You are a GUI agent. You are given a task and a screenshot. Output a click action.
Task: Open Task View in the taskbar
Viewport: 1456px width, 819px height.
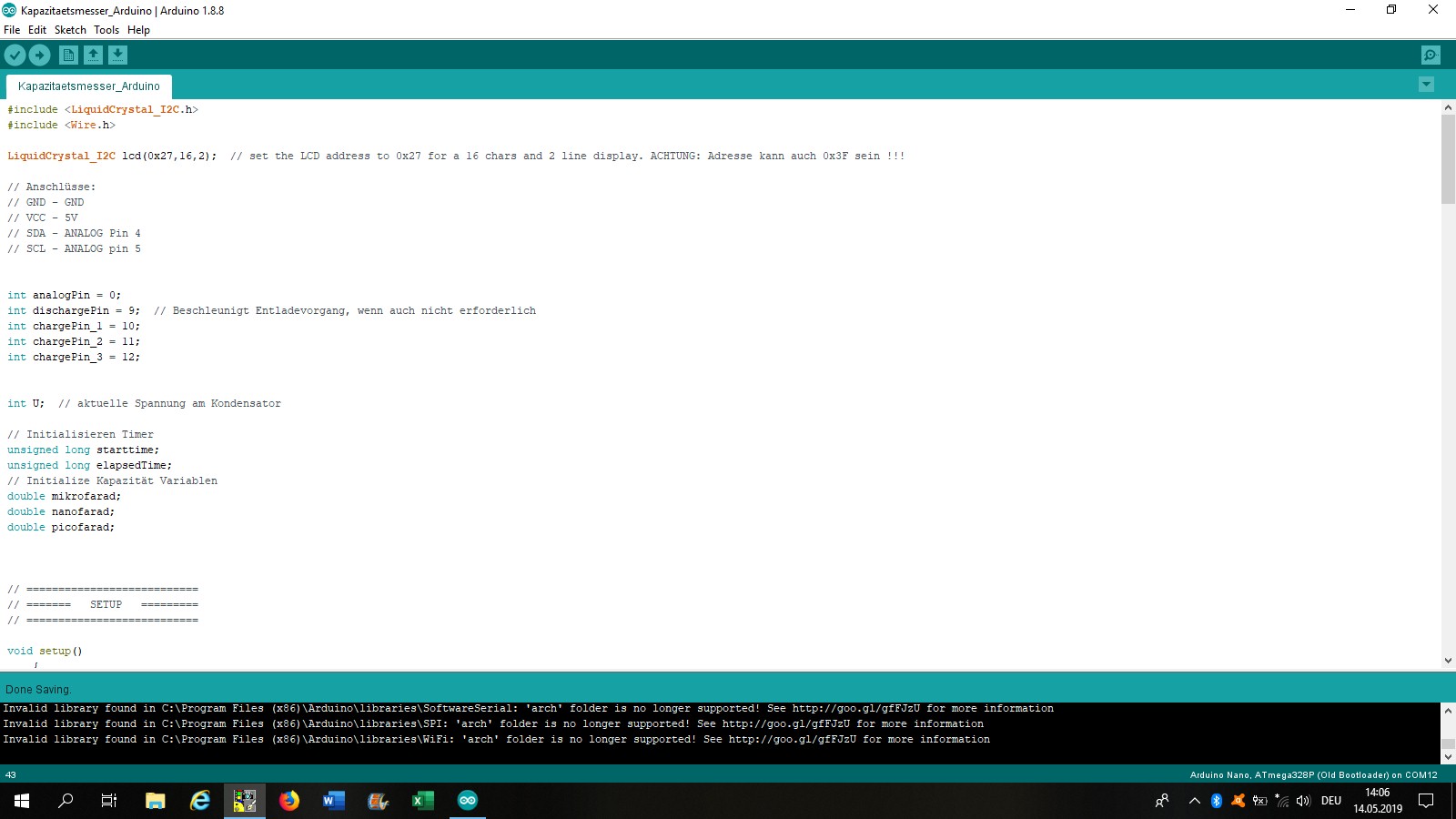point(109,801)
